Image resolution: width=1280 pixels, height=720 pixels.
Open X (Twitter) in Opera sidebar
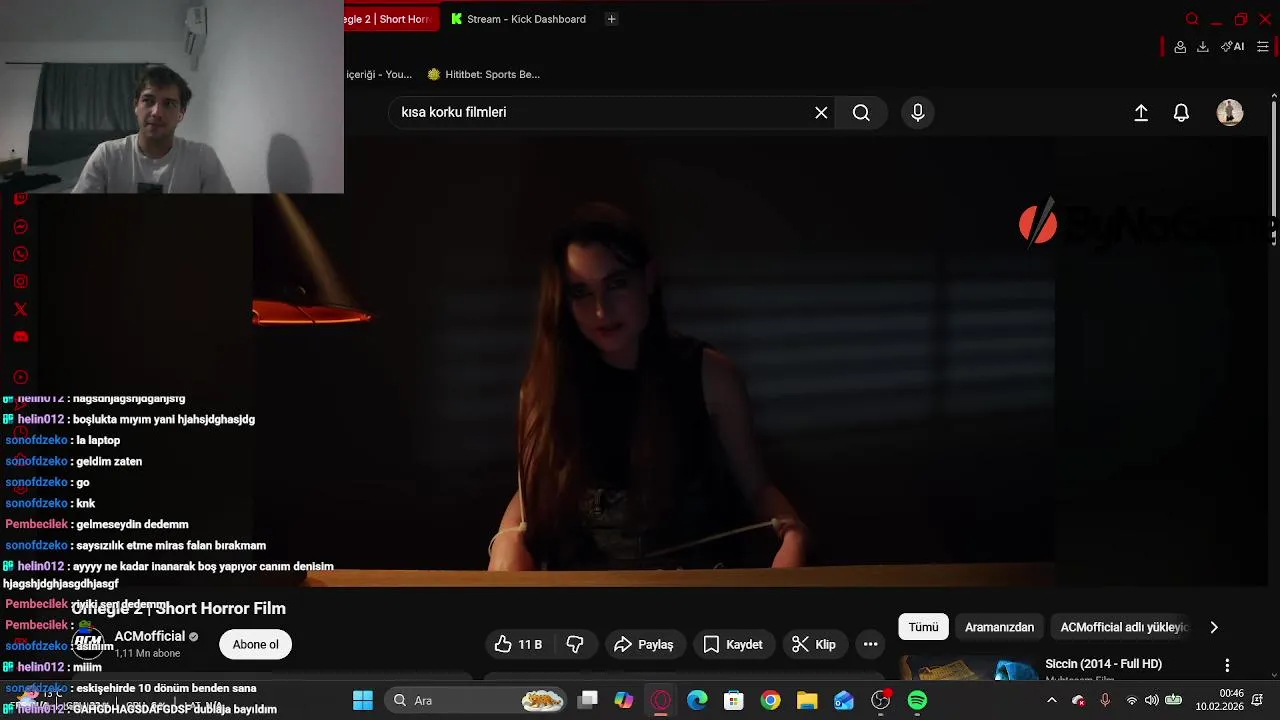pos(20,309)
